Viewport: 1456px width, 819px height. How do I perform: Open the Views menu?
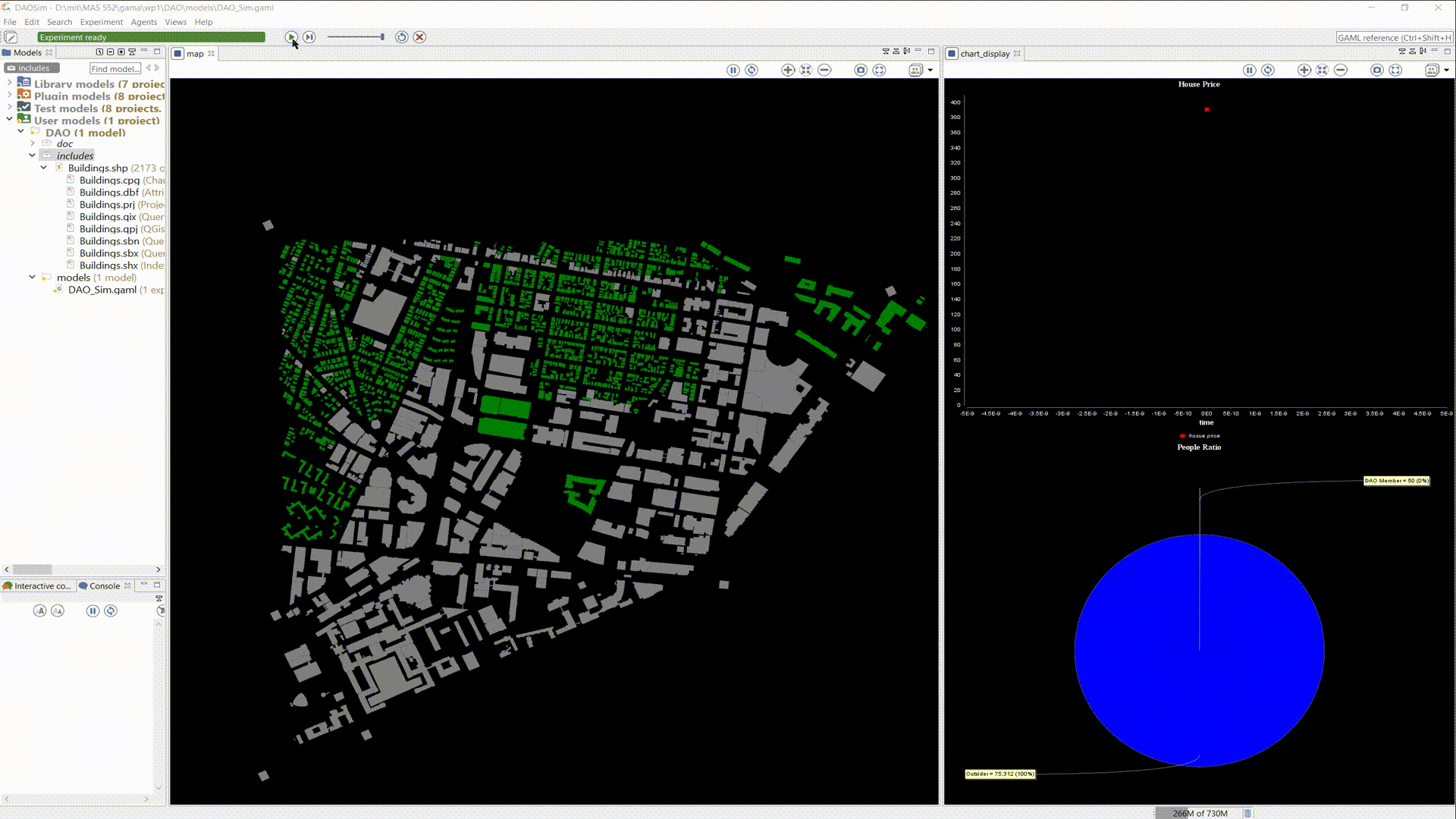coord(175,22)
